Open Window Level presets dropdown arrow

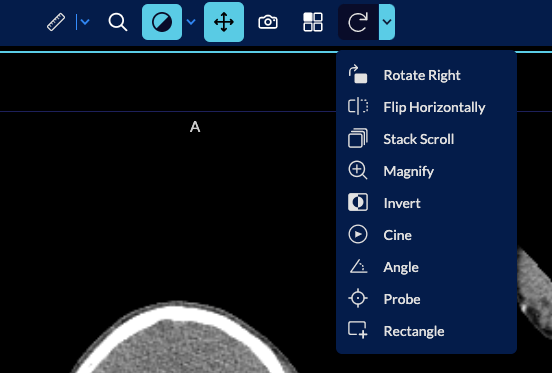point(191,22)
